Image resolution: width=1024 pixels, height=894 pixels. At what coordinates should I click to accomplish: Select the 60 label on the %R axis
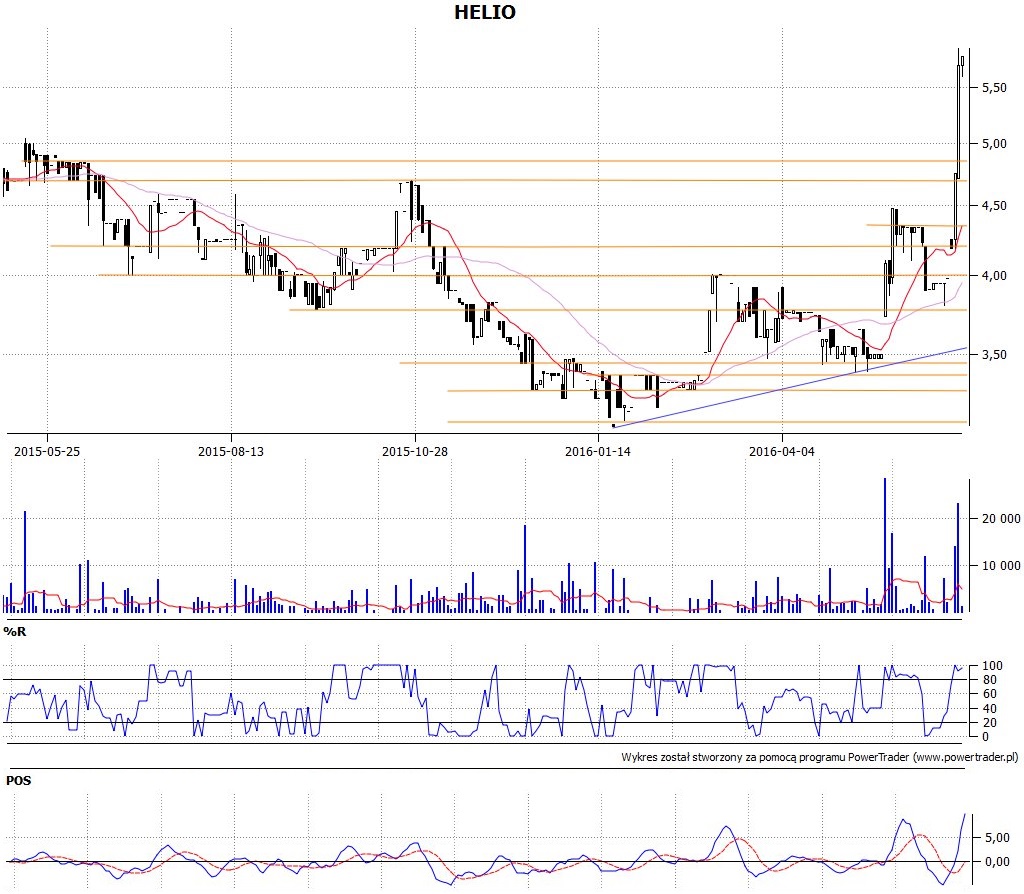pyautogui.click(x=990, y=694)
